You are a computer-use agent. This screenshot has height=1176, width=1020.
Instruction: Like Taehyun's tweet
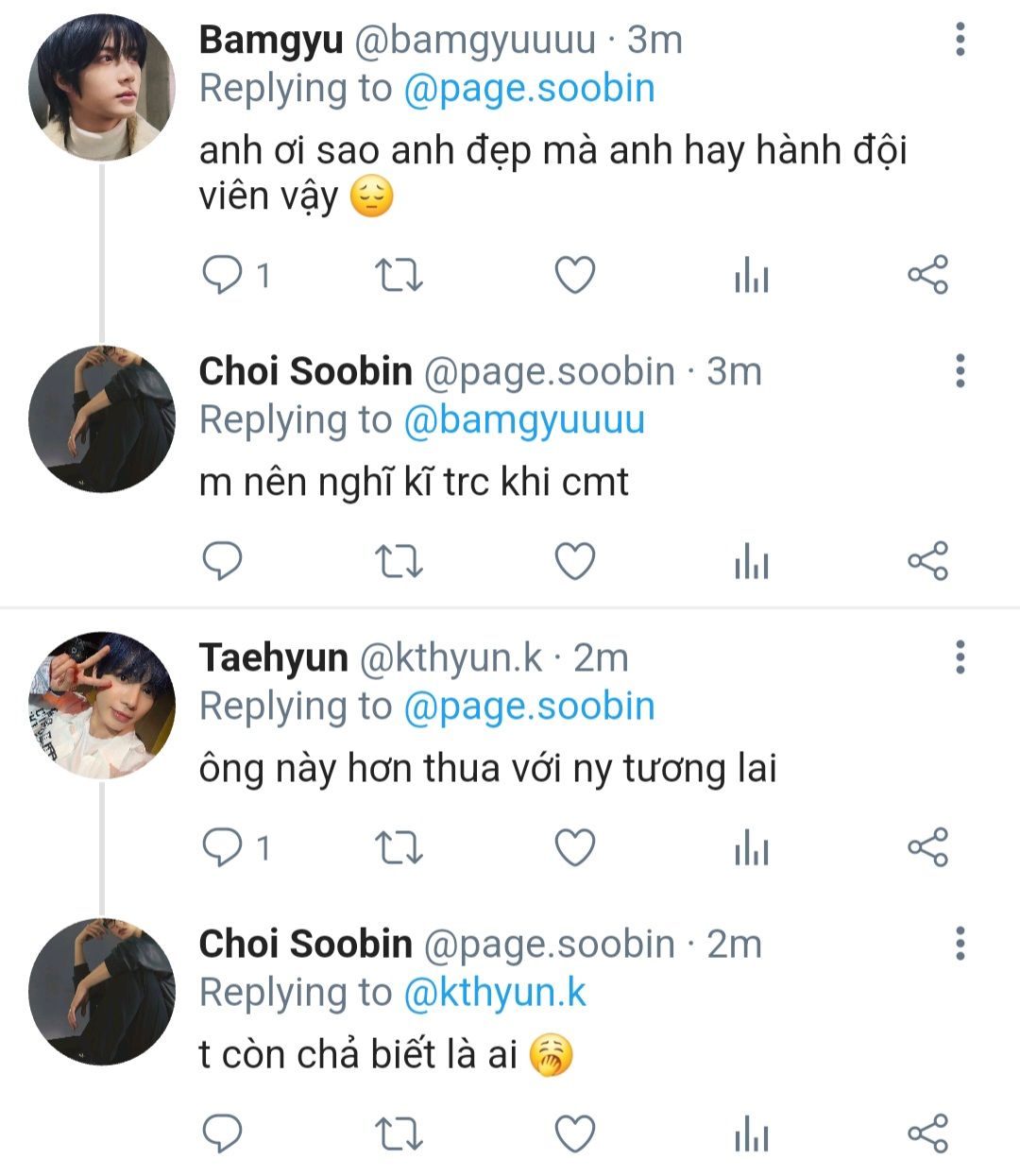[x=574, y=847]
